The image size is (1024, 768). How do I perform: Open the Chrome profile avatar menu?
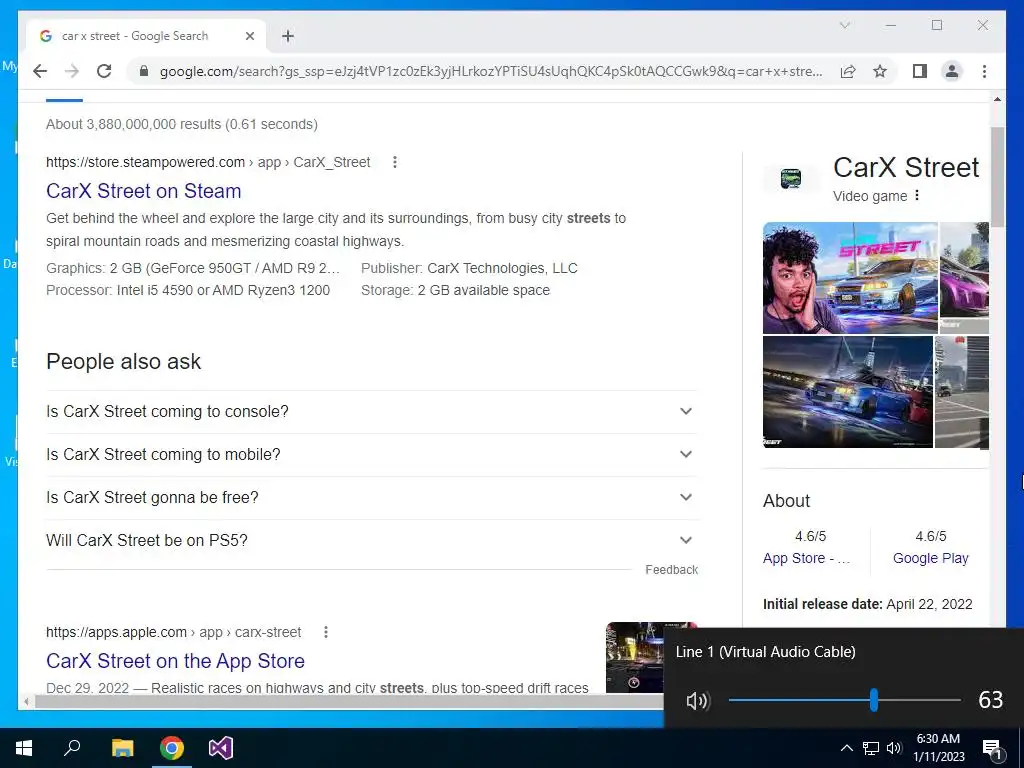click(952, 71)
